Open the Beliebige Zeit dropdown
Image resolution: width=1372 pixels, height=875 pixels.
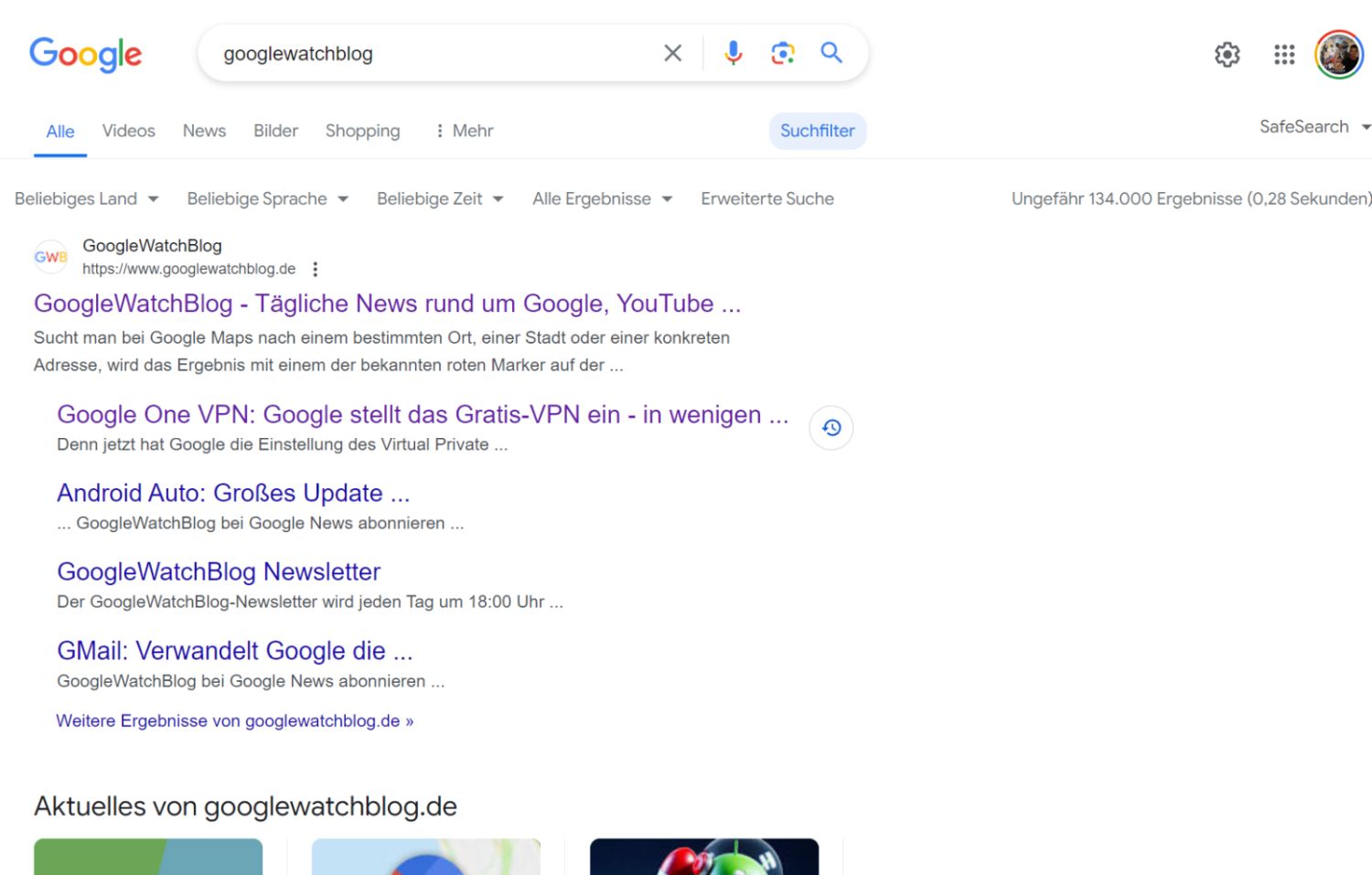click(x=440, y=198)
